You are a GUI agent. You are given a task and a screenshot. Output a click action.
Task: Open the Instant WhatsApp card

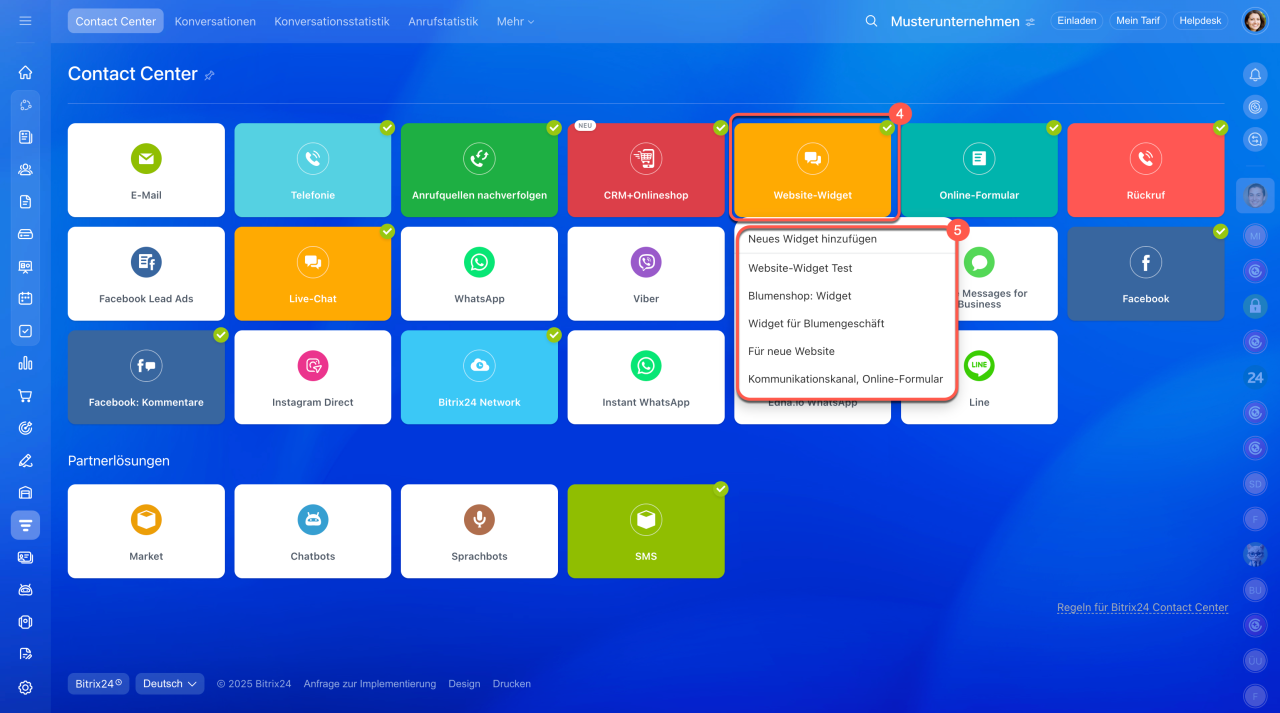click(646, 377)
